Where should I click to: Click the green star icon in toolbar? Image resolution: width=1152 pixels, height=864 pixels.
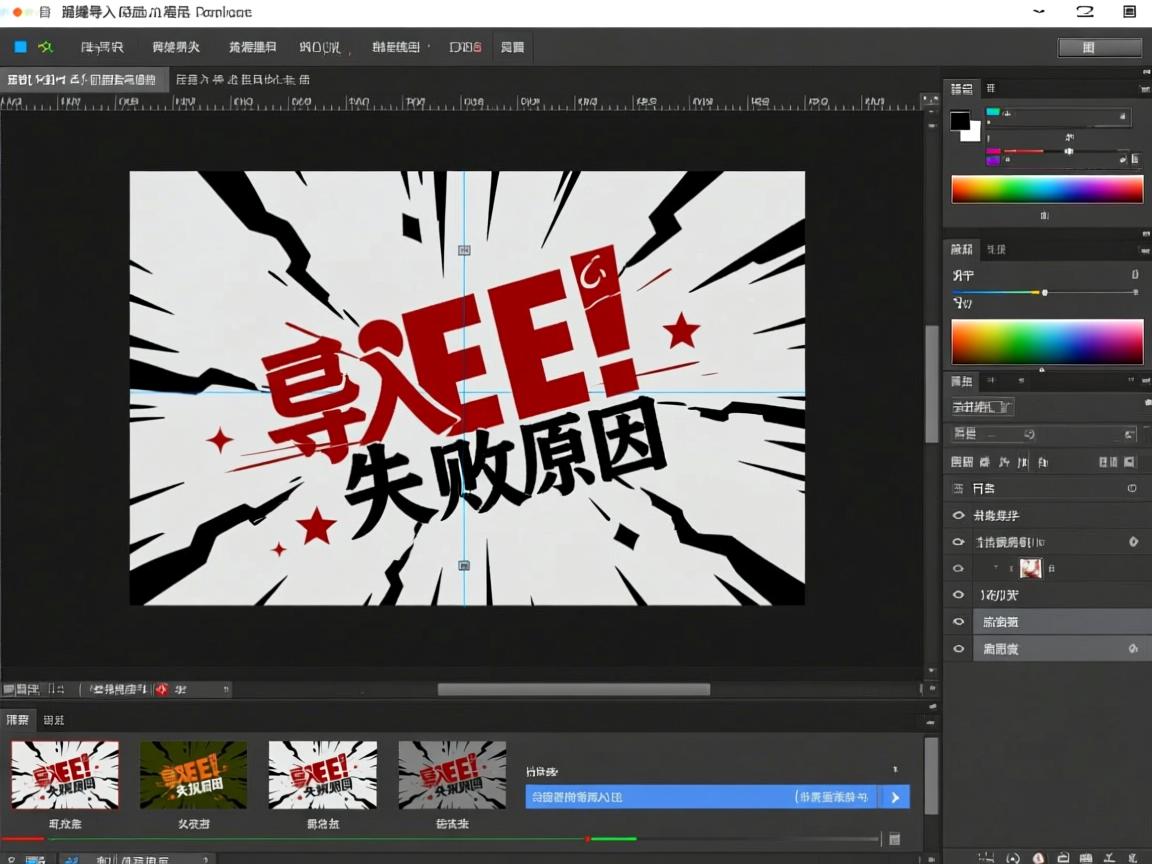(45, 47)
